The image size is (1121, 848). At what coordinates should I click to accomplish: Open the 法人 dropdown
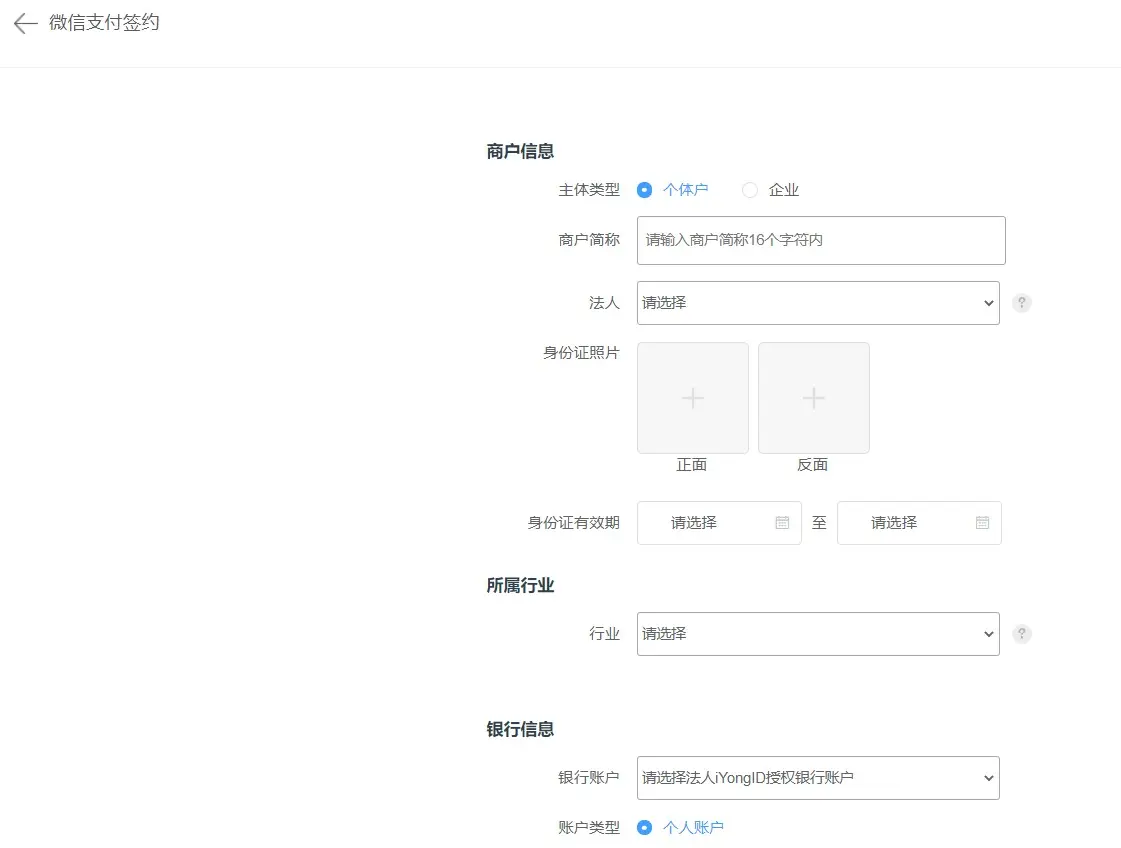point(817,303)
